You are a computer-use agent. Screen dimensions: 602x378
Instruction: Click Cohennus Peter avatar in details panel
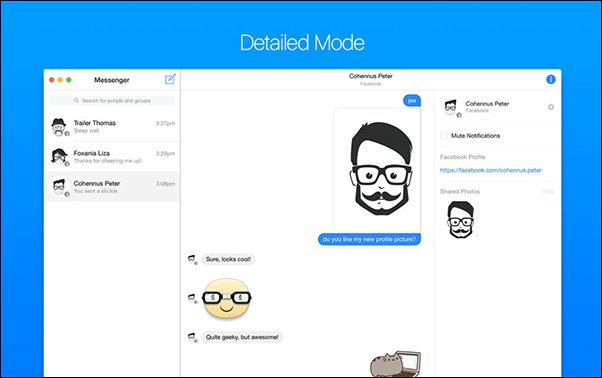pos(451,107)
